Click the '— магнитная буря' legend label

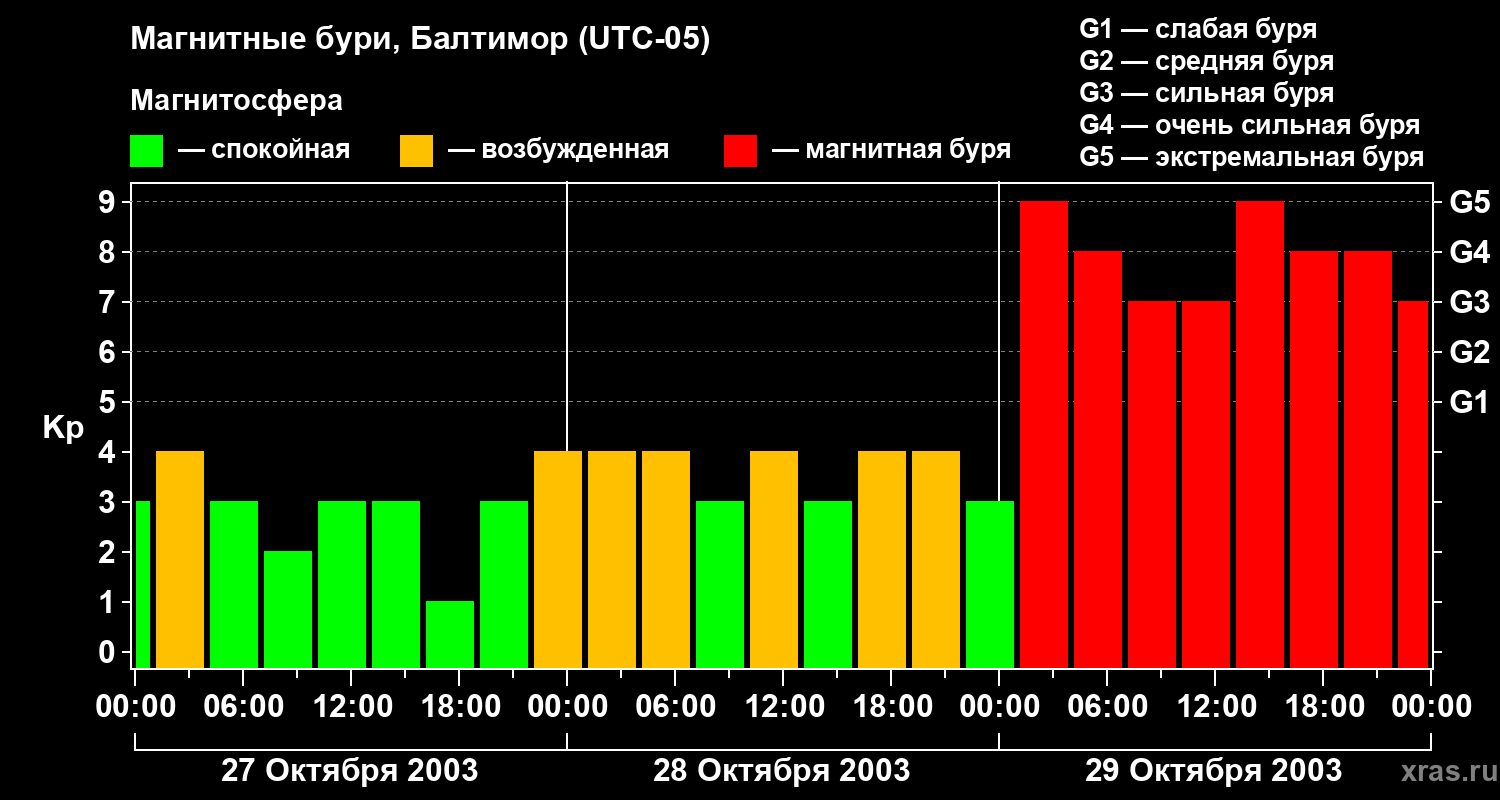891,150
